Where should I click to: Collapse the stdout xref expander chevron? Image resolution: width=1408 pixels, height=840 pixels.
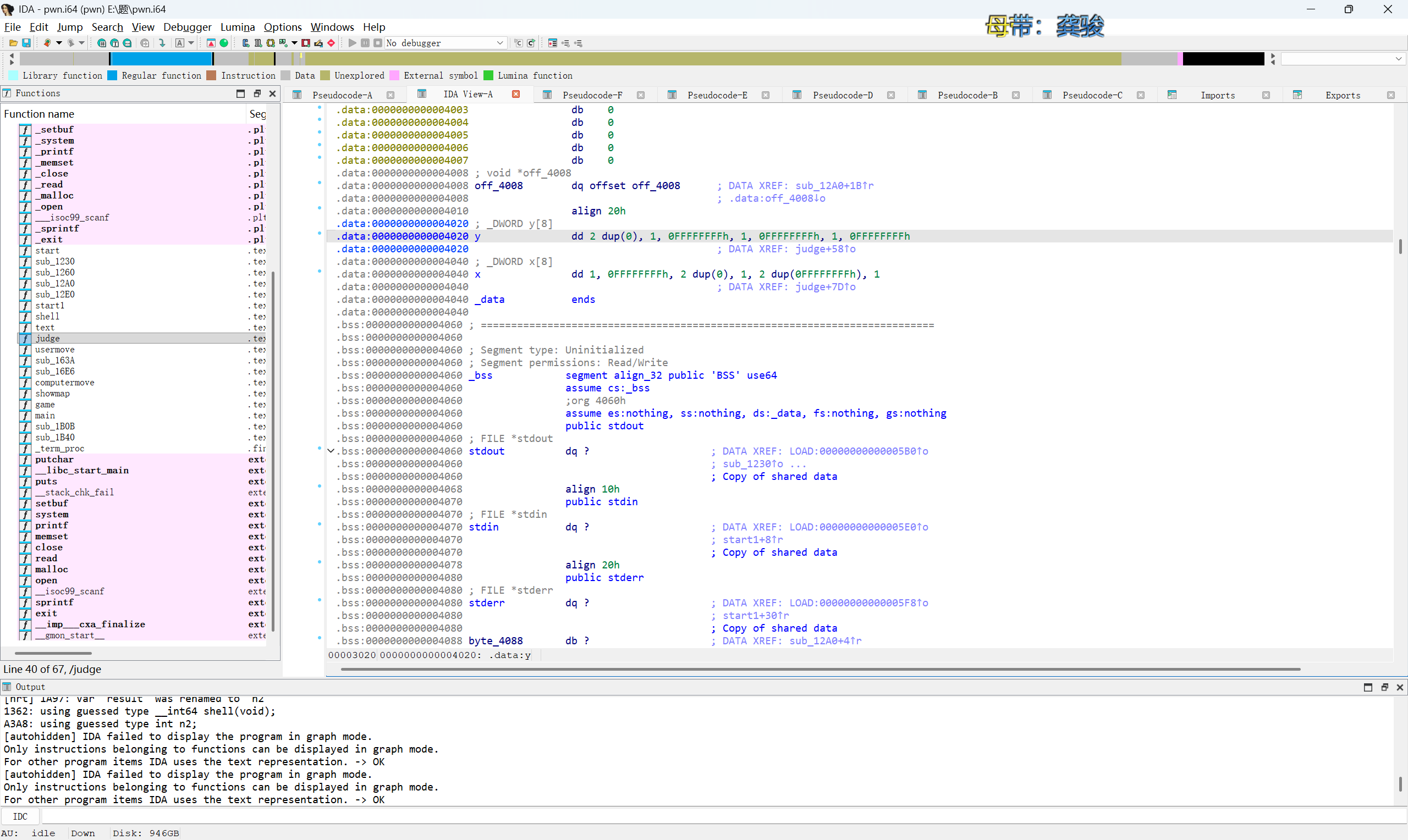click(331, 451)
